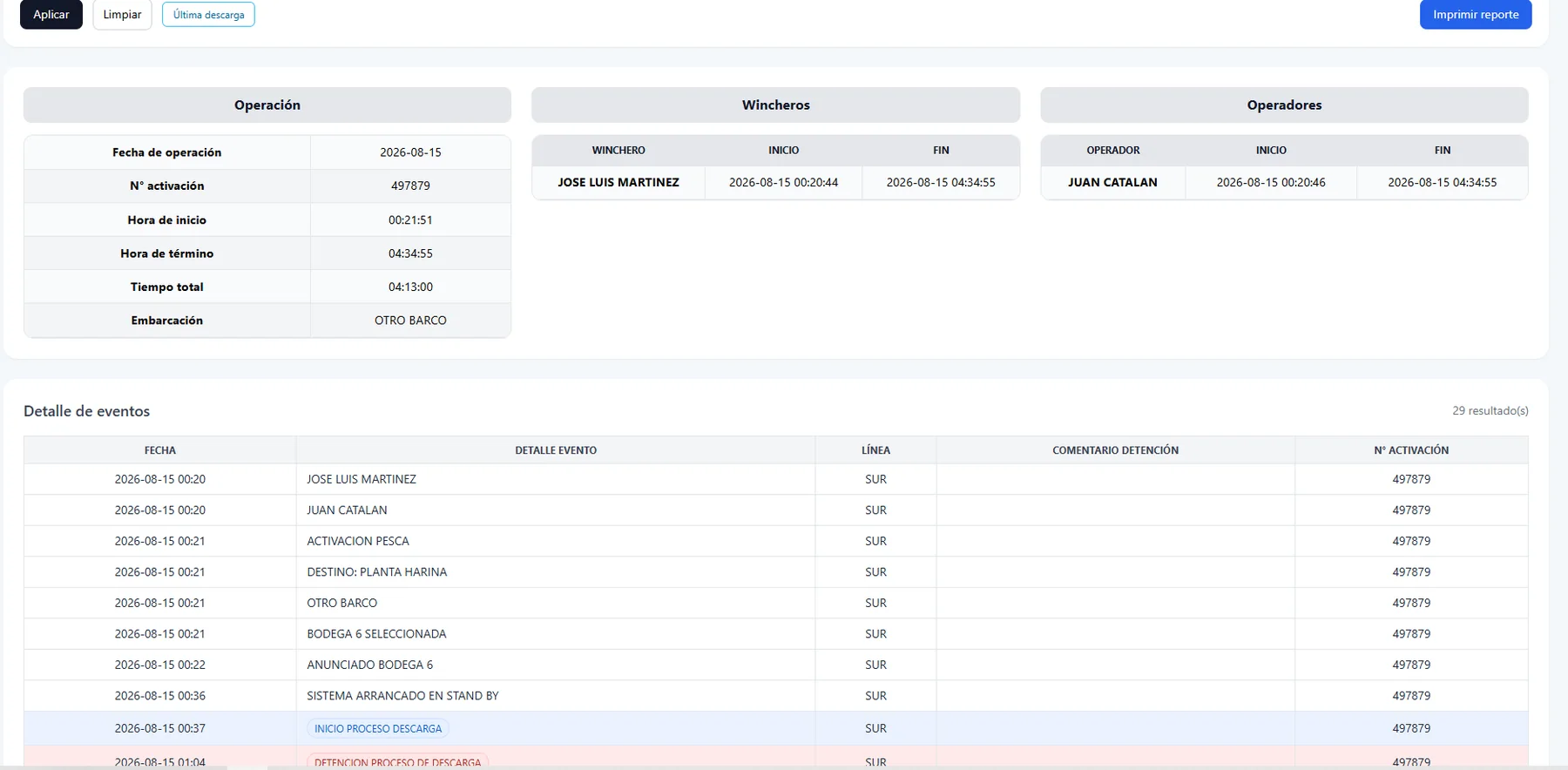Click WINCHERO column header
Screen dimensions: 1568x770
(x=618, y=151)
